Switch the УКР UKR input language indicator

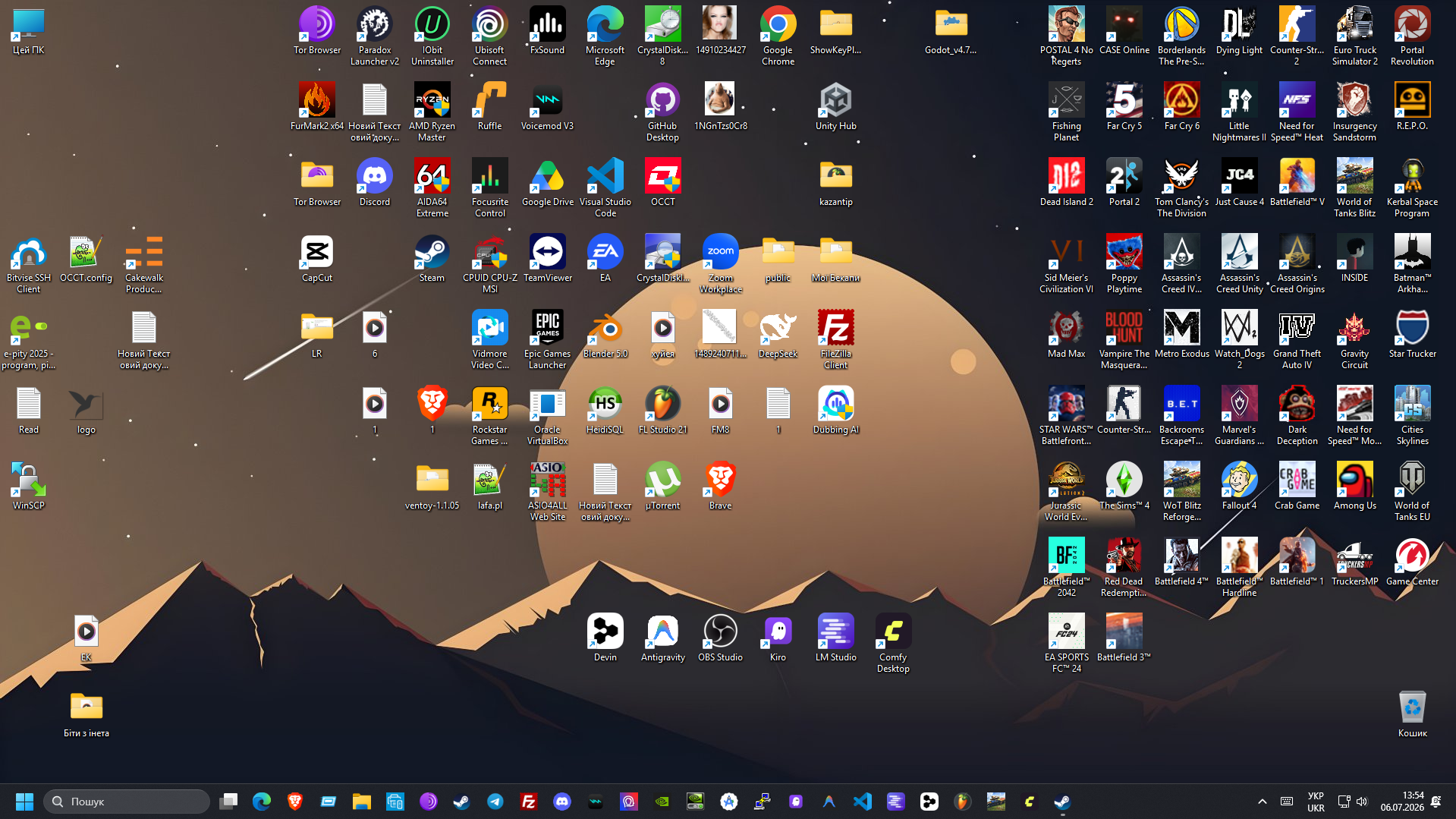coord(1316,802)
